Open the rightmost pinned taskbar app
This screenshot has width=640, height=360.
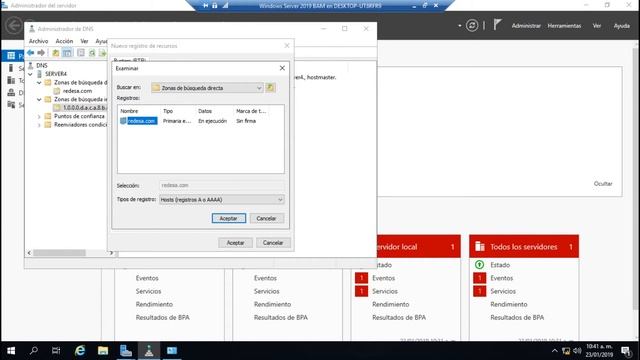pos(172,351)
